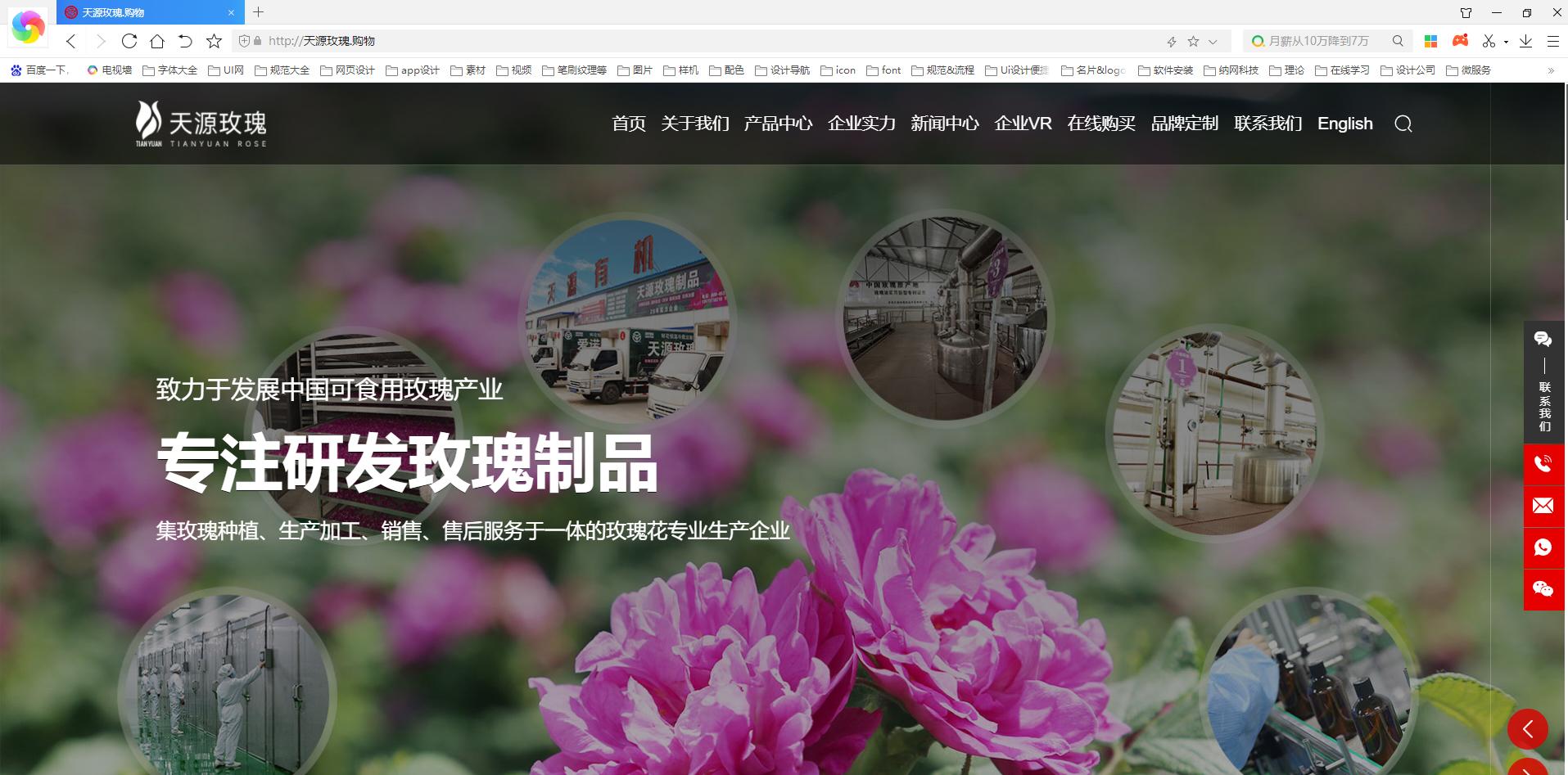
Task: Switch site language to English
Action: point(1345,124)
